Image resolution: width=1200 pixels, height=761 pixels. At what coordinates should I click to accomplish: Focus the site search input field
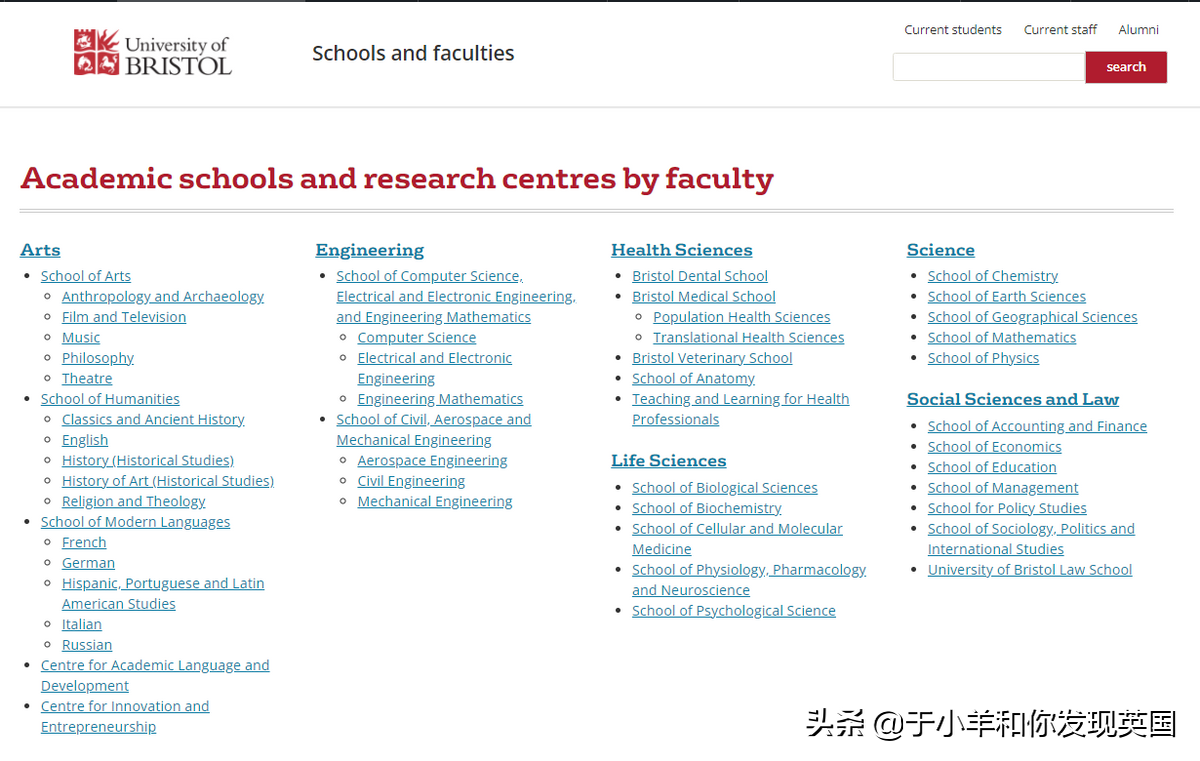(x=989, y=67)
